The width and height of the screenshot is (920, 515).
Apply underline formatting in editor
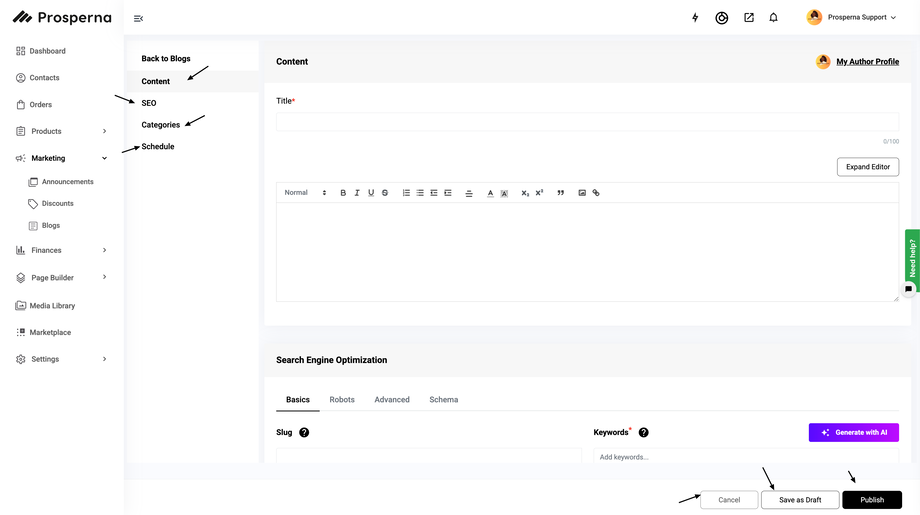pyautogui.click(x=371, y=193)
